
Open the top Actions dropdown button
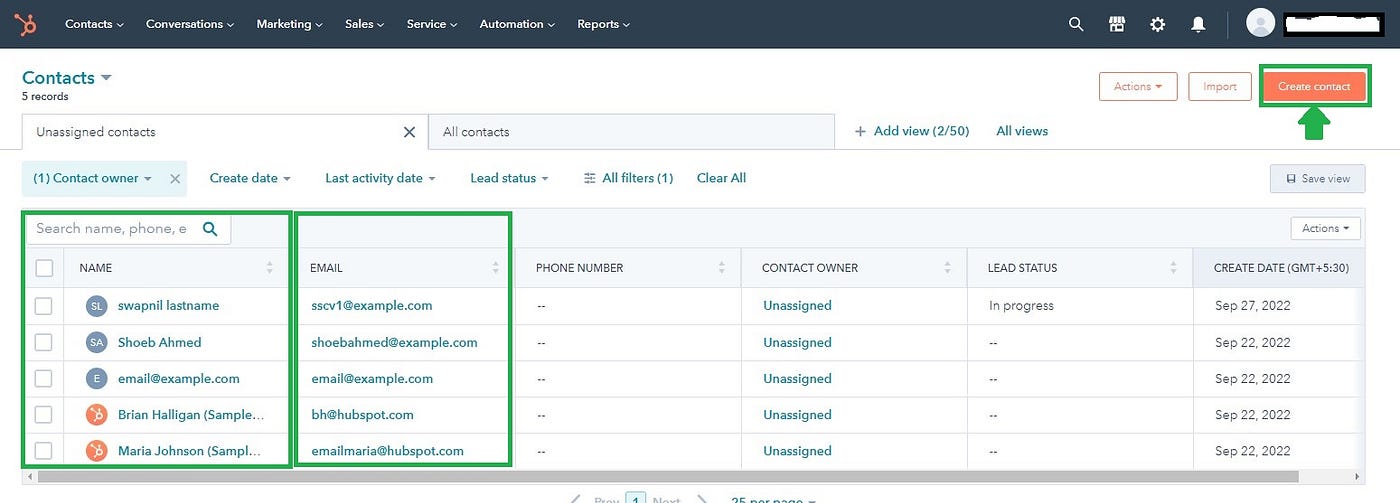(x=1138, y=87)
